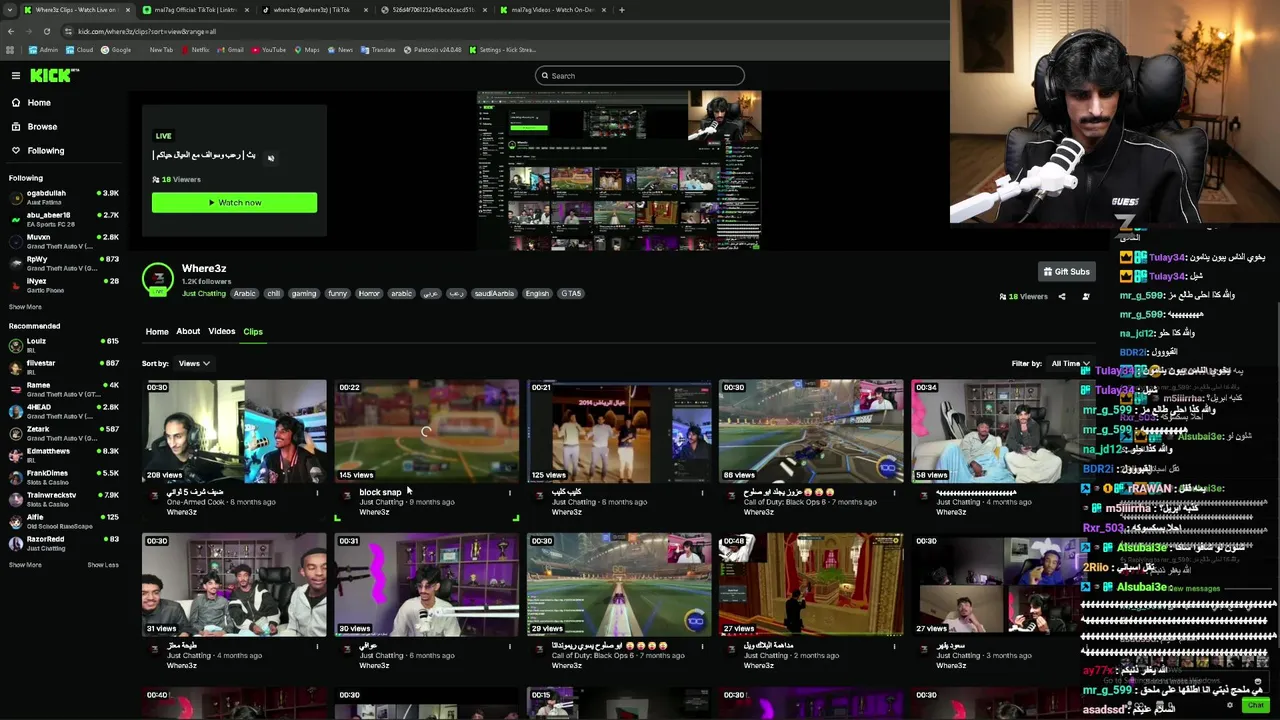Open options menu for 208 views clip
1280x720 pixels.
[317, 493]
